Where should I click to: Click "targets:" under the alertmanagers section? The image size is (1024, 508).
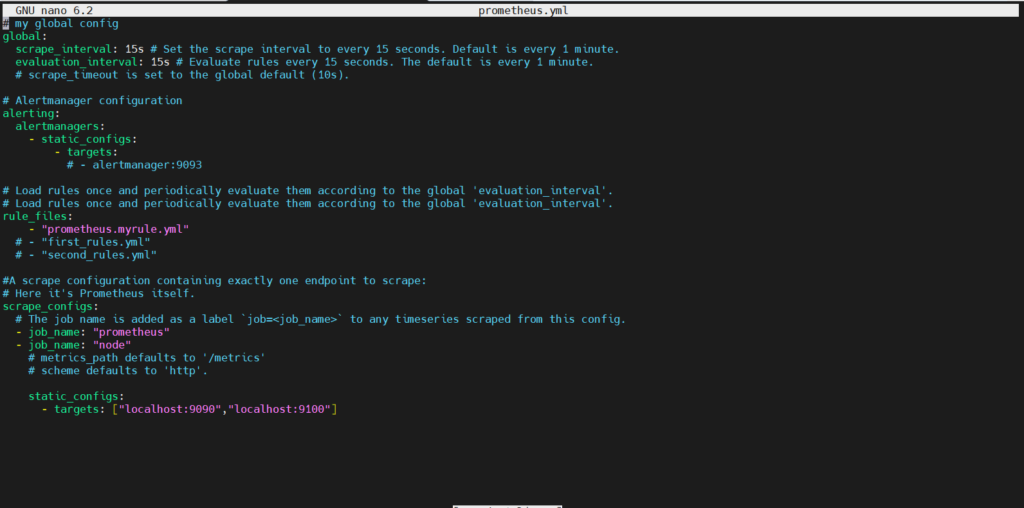pyautogui.click(x=92, y=152)
